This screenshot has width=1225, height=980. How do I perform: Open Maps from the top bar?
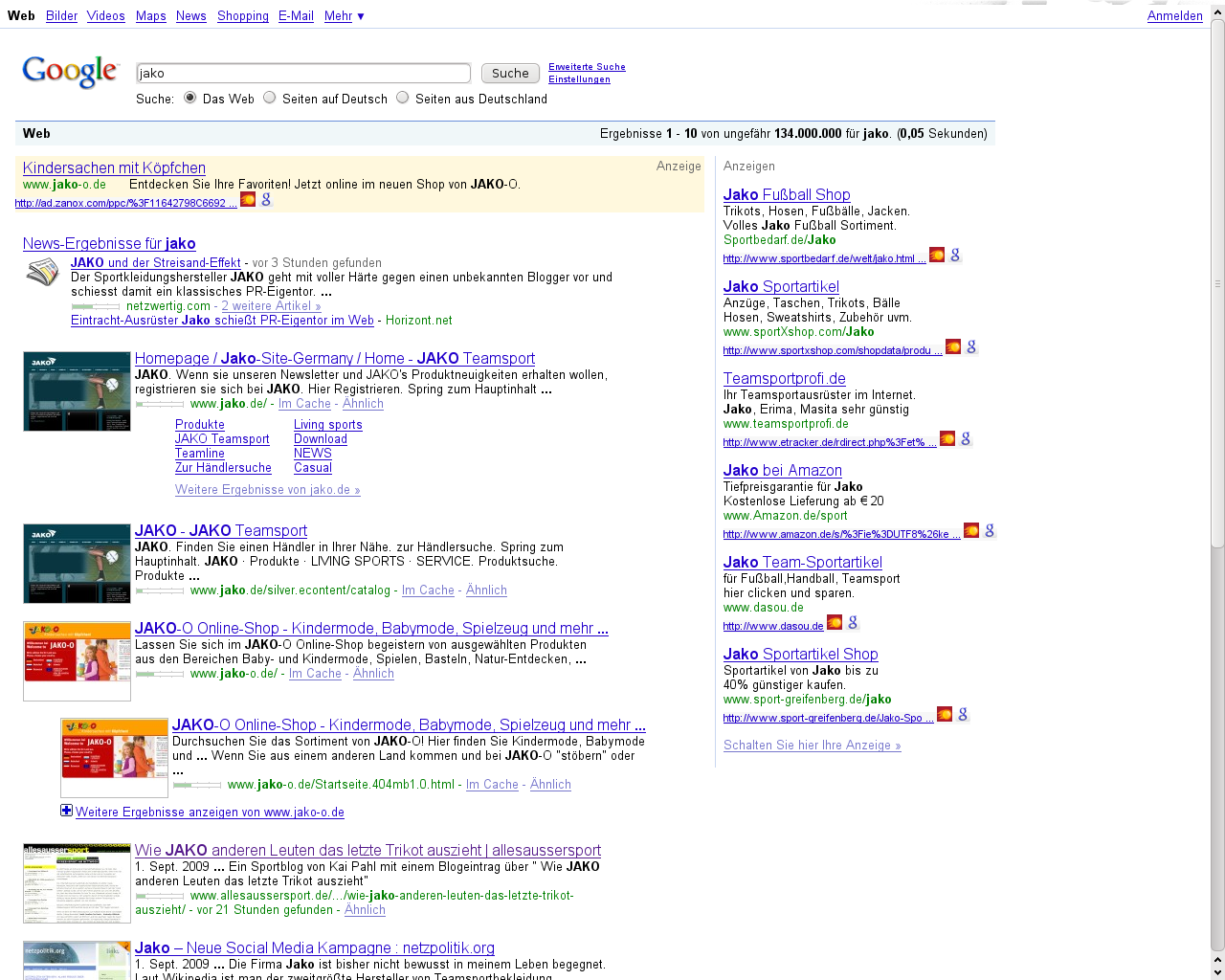tap(150, 16)
